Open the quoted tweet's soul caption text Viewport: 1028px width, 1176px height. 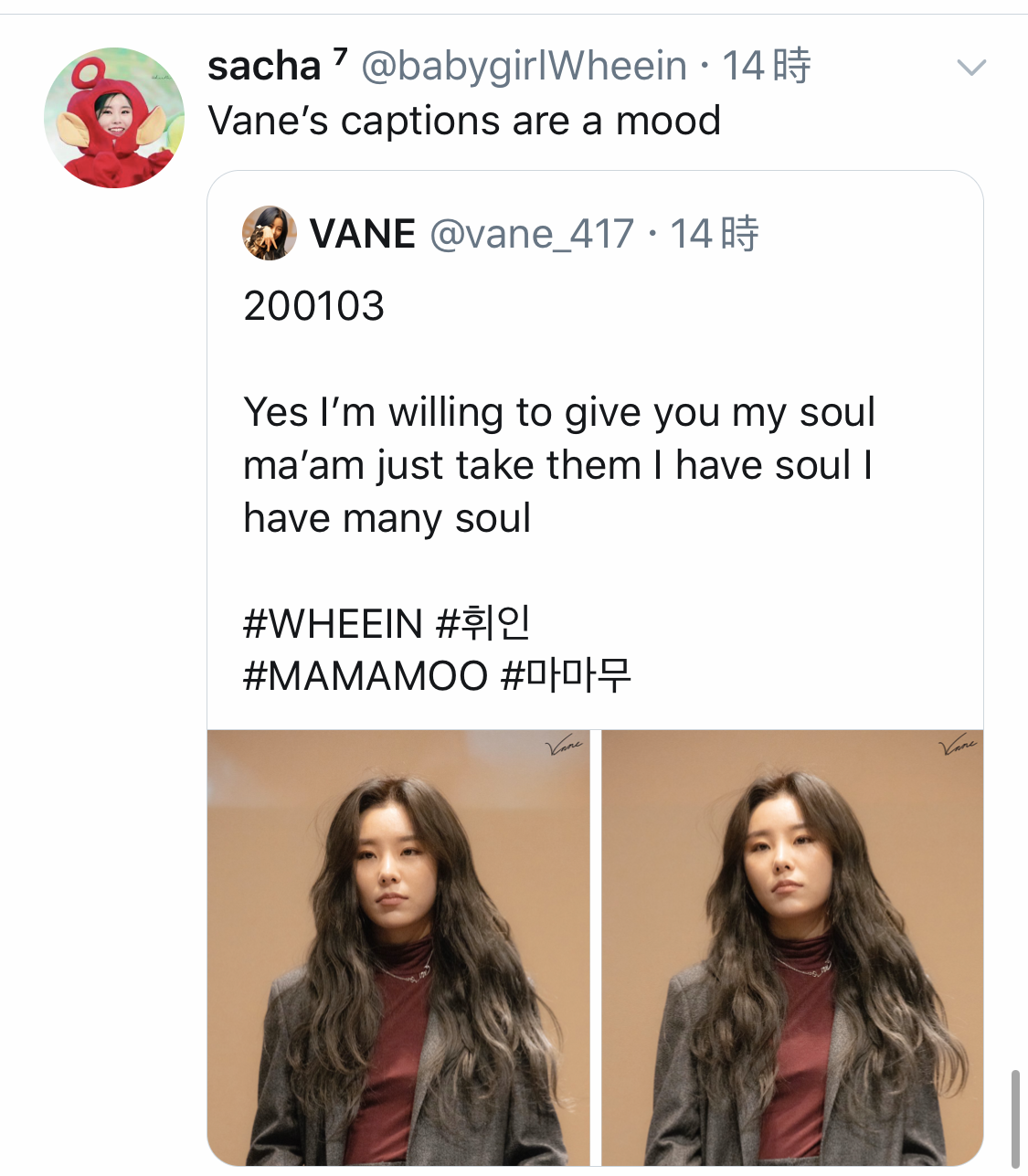[x=558, y=465]
